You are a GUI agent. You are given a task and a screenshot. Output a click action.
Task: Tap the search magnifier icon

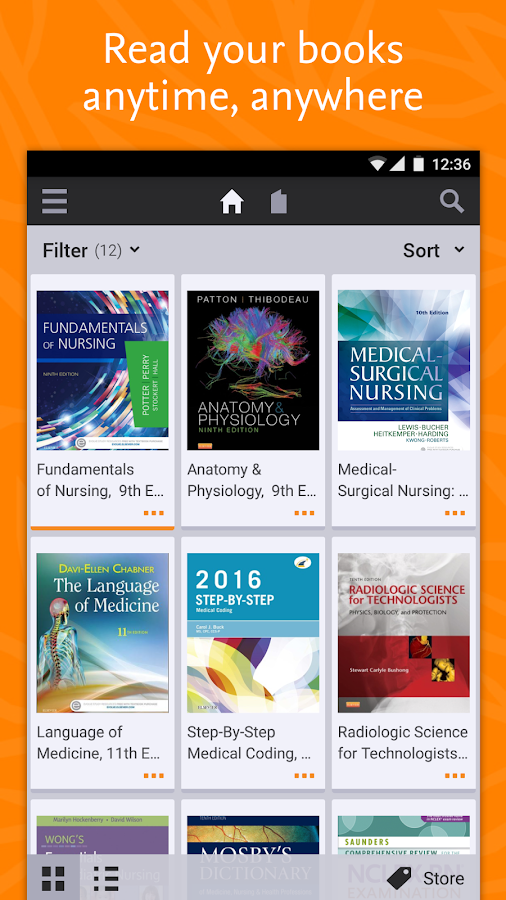(x=451, y=202)
